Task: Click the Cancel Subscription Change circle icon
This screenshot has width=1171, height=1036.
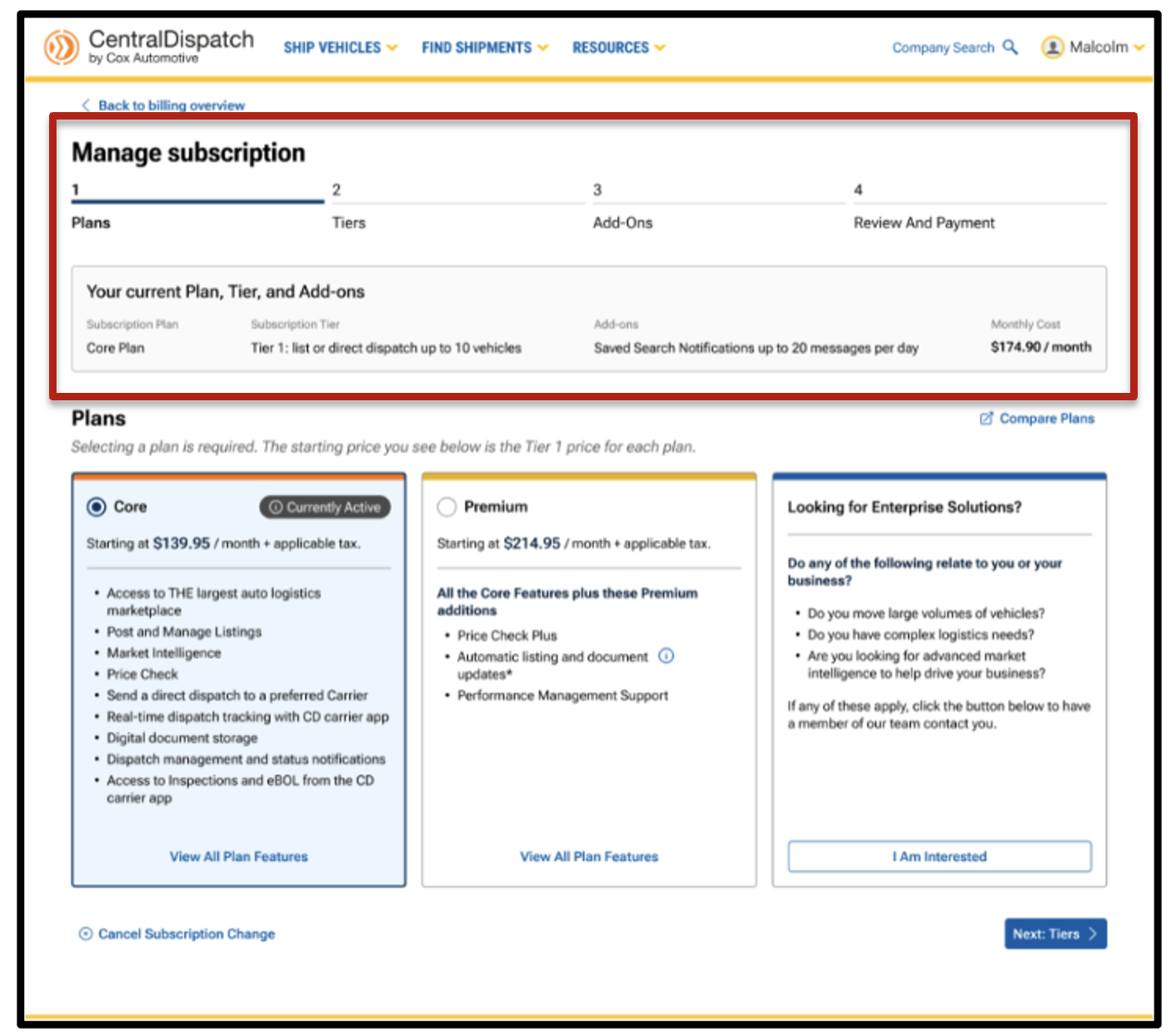Action: (x=85, y=934)
